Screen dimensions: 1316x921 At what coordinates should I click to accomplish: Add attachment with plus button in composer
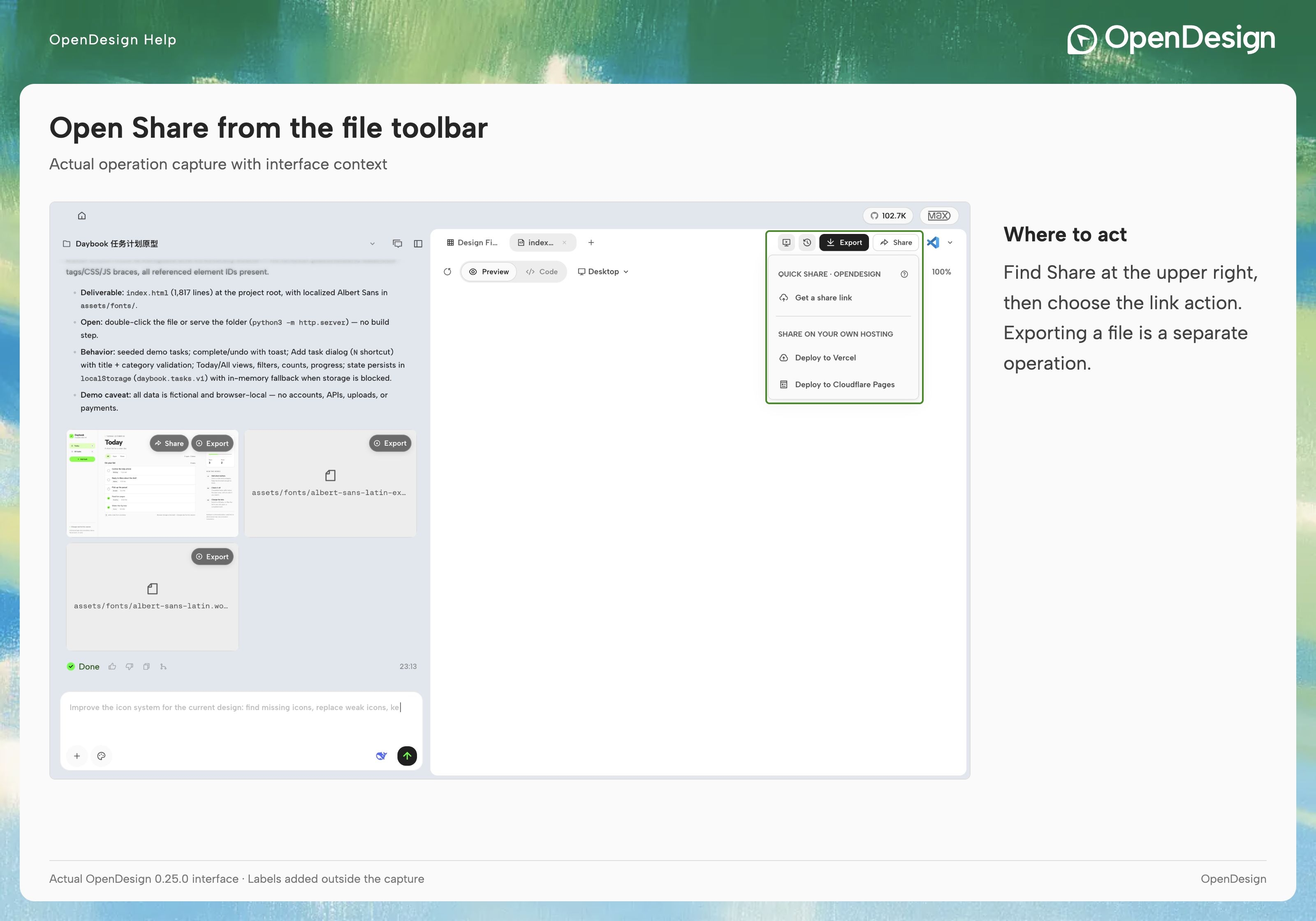[x=77, y=756]
